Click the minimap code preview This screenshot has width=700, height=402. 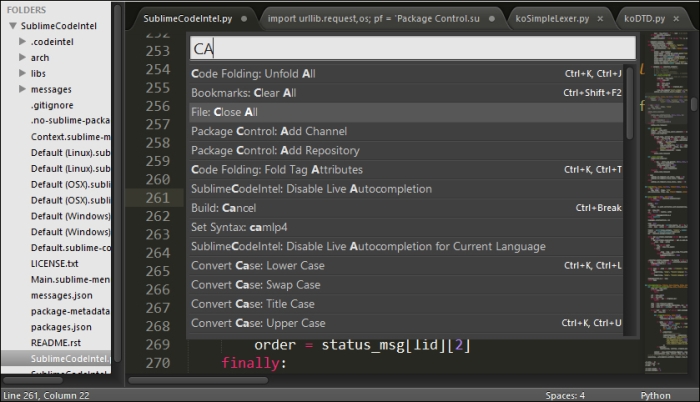click(x=667, y=201)
